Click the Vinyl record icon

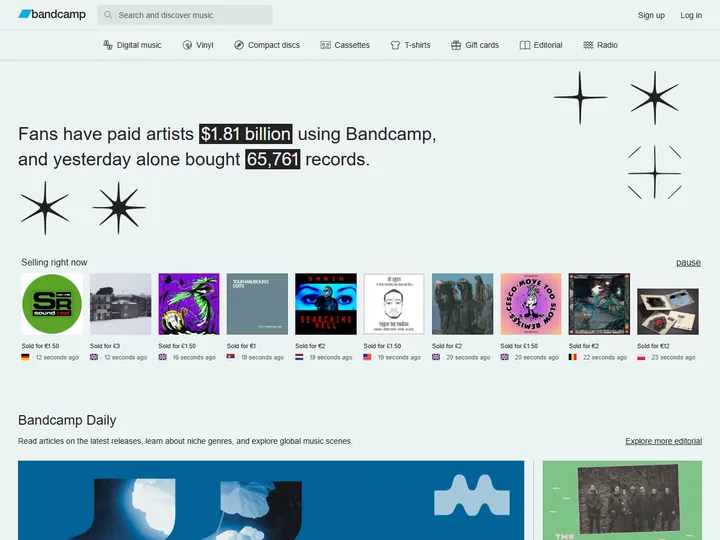pyautogui.click(x=187, y=45)
